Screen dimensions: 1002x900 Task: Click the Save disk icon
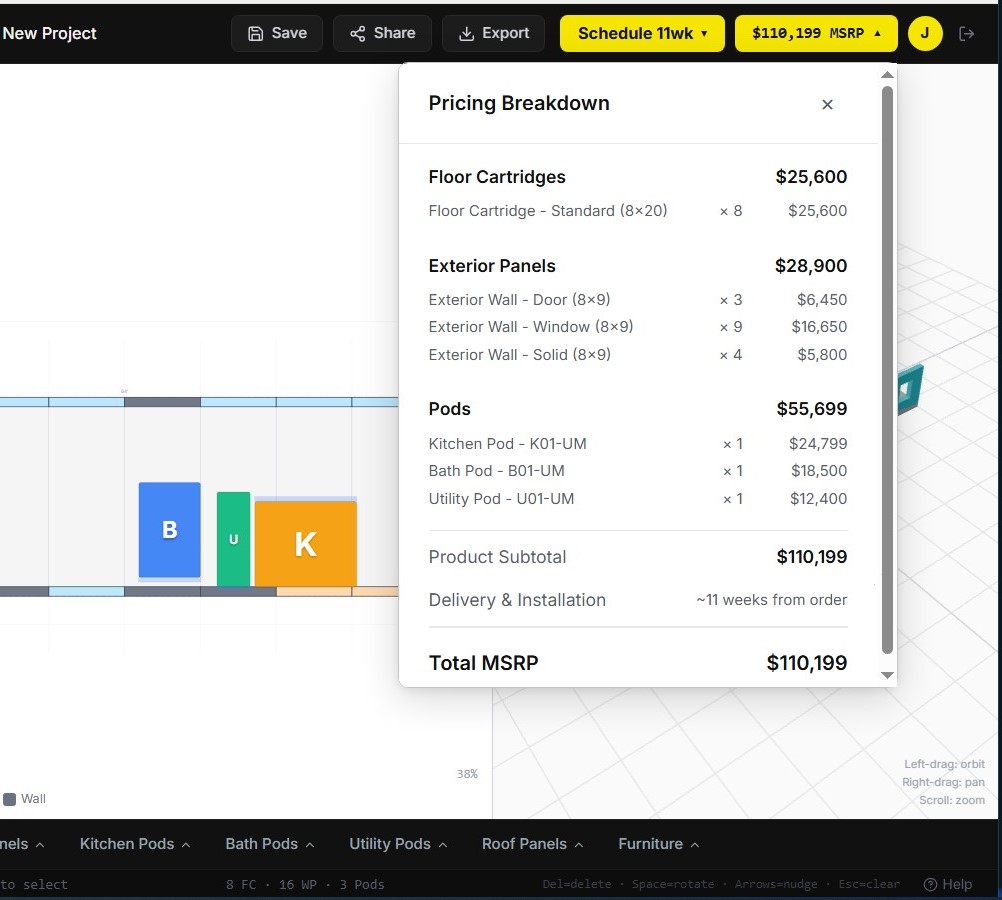click(x=256, y=33)
